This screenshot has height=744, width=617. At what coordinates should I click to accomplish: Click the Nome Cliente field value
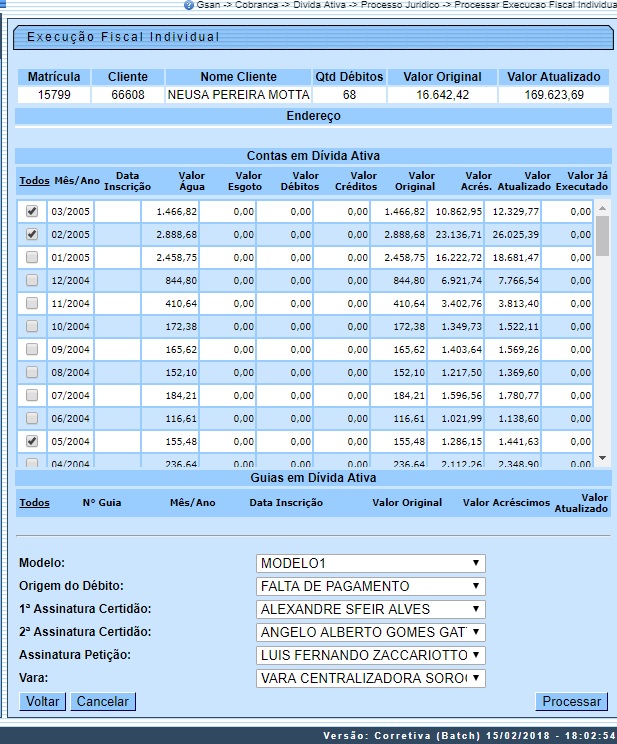pos(238,95)
